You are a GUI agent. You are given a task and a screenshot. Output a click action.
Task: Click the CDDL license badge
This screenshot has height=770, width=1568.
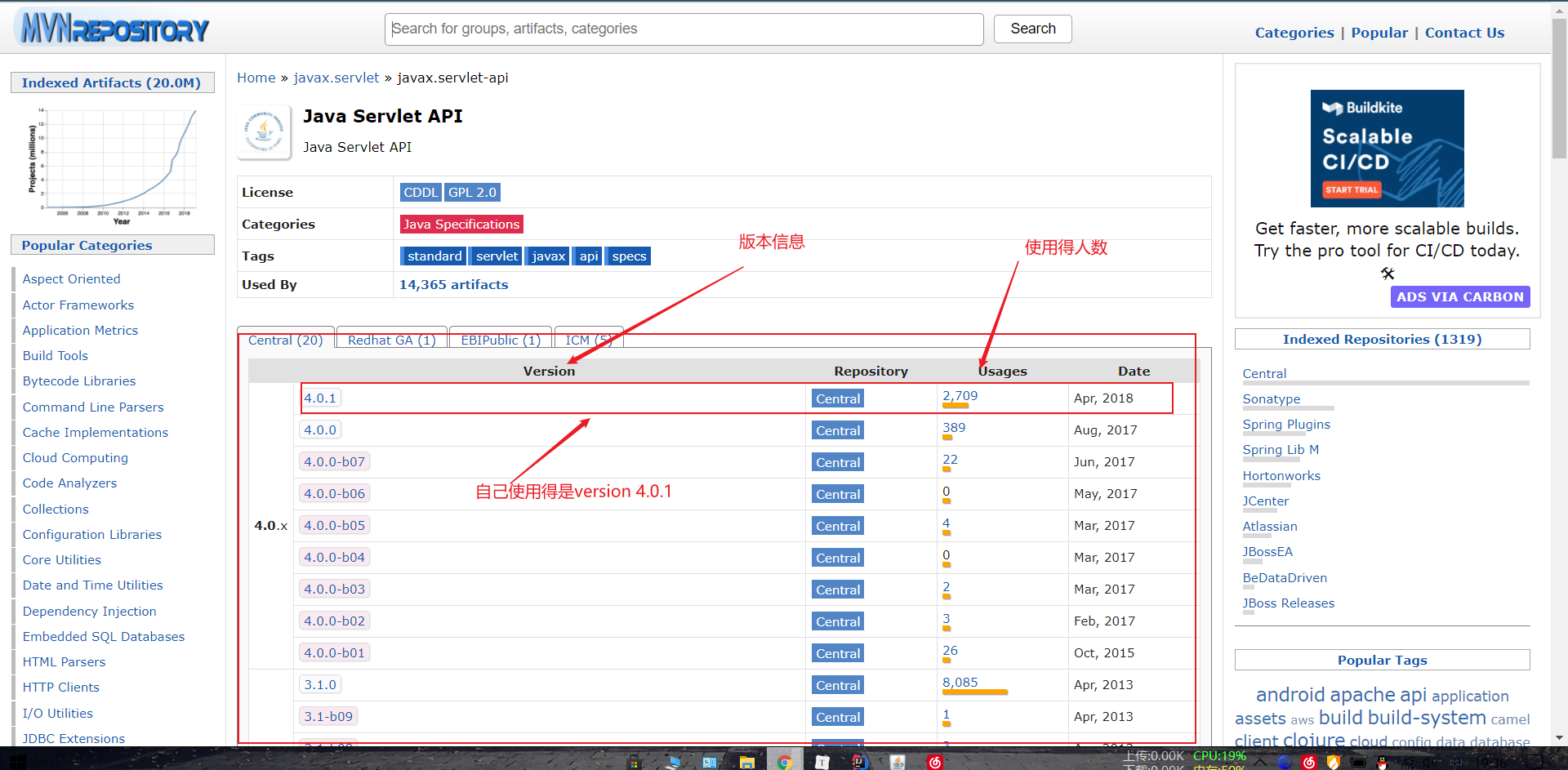(421, 192)
